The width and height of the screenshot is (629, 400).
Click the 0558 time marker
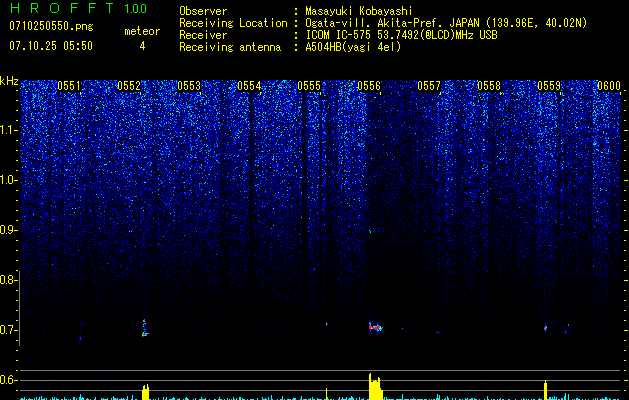click(x=489, y=86)
